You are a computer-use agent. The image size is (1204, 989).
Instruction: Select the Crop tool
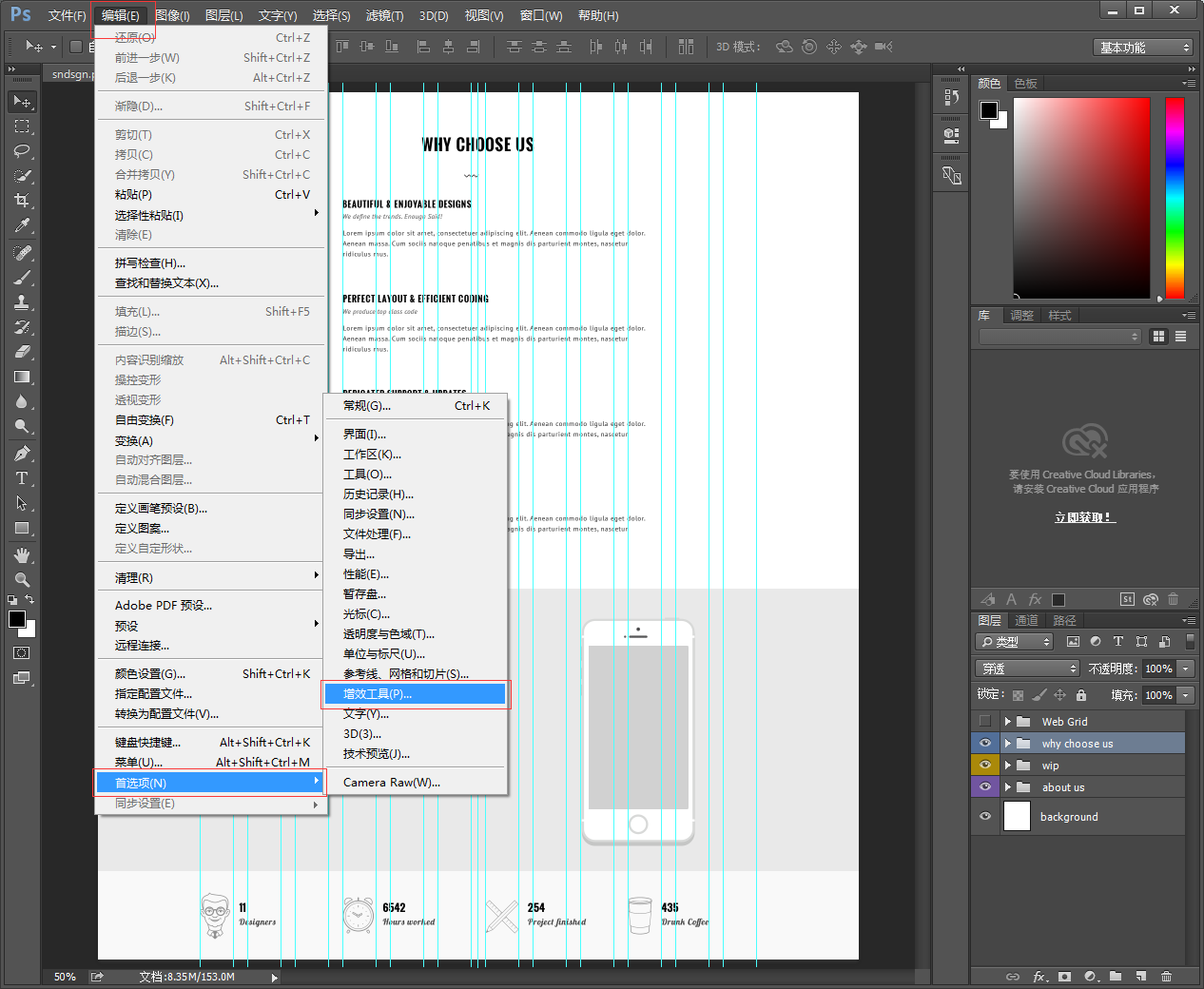[x=22, y=201]
